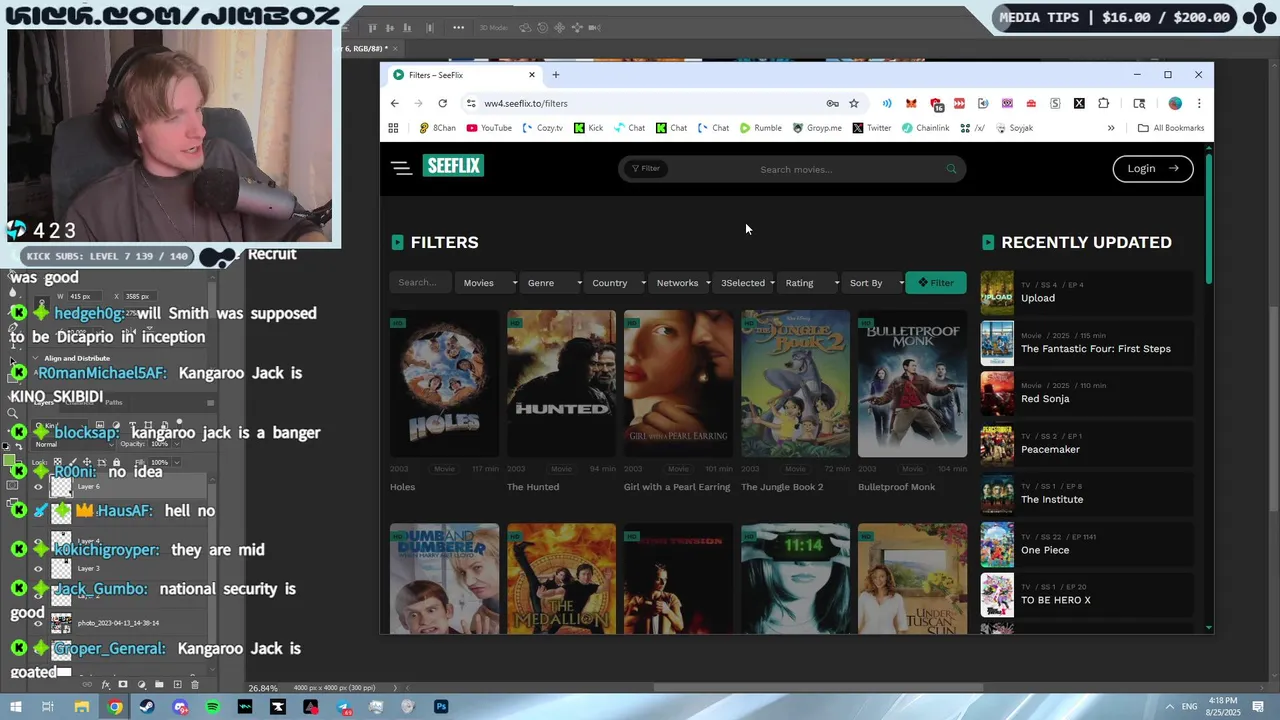
Task: Open the Genre dropdown
Action: (x=551, y=283)
